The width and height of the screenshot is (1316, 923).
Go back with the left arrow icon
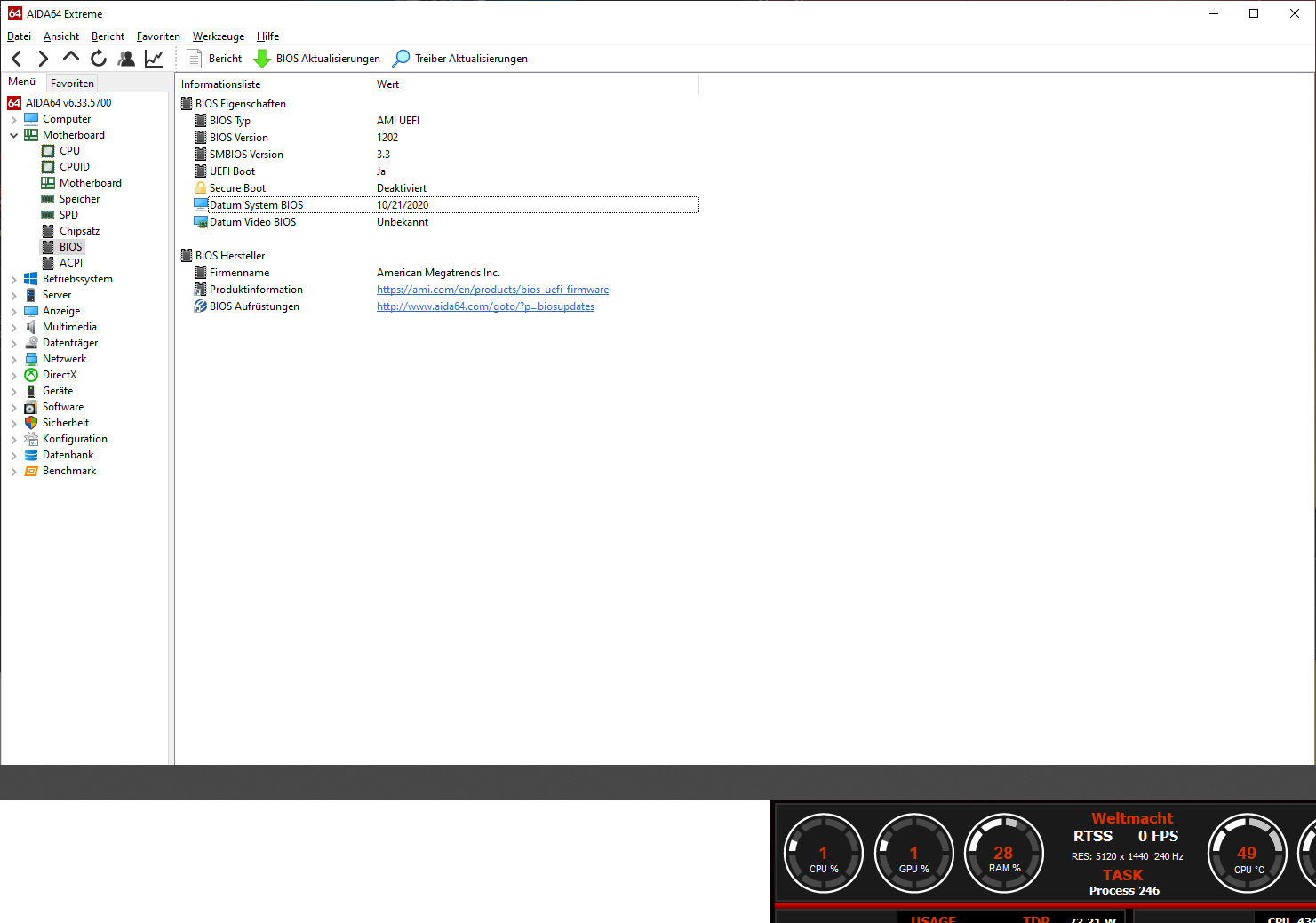pos(17,59)
